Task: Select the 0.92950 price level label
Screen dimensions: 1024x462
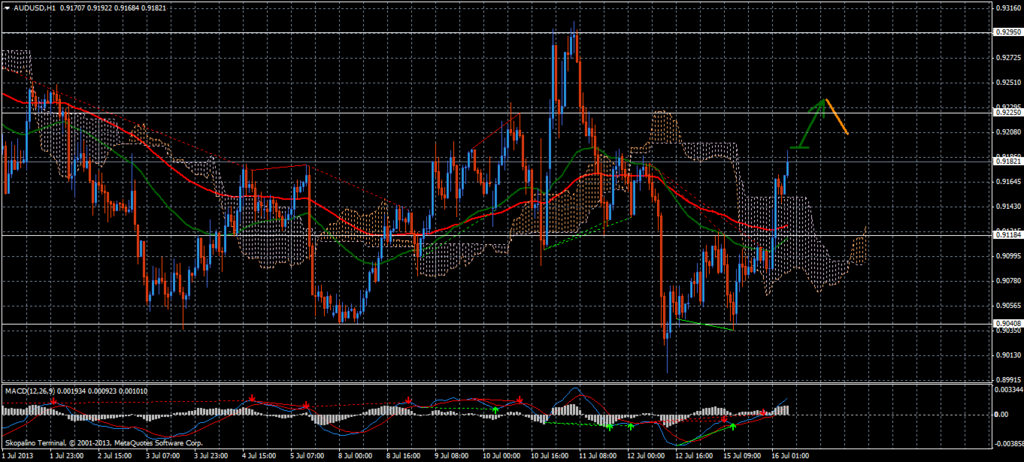Action: 1007,32
